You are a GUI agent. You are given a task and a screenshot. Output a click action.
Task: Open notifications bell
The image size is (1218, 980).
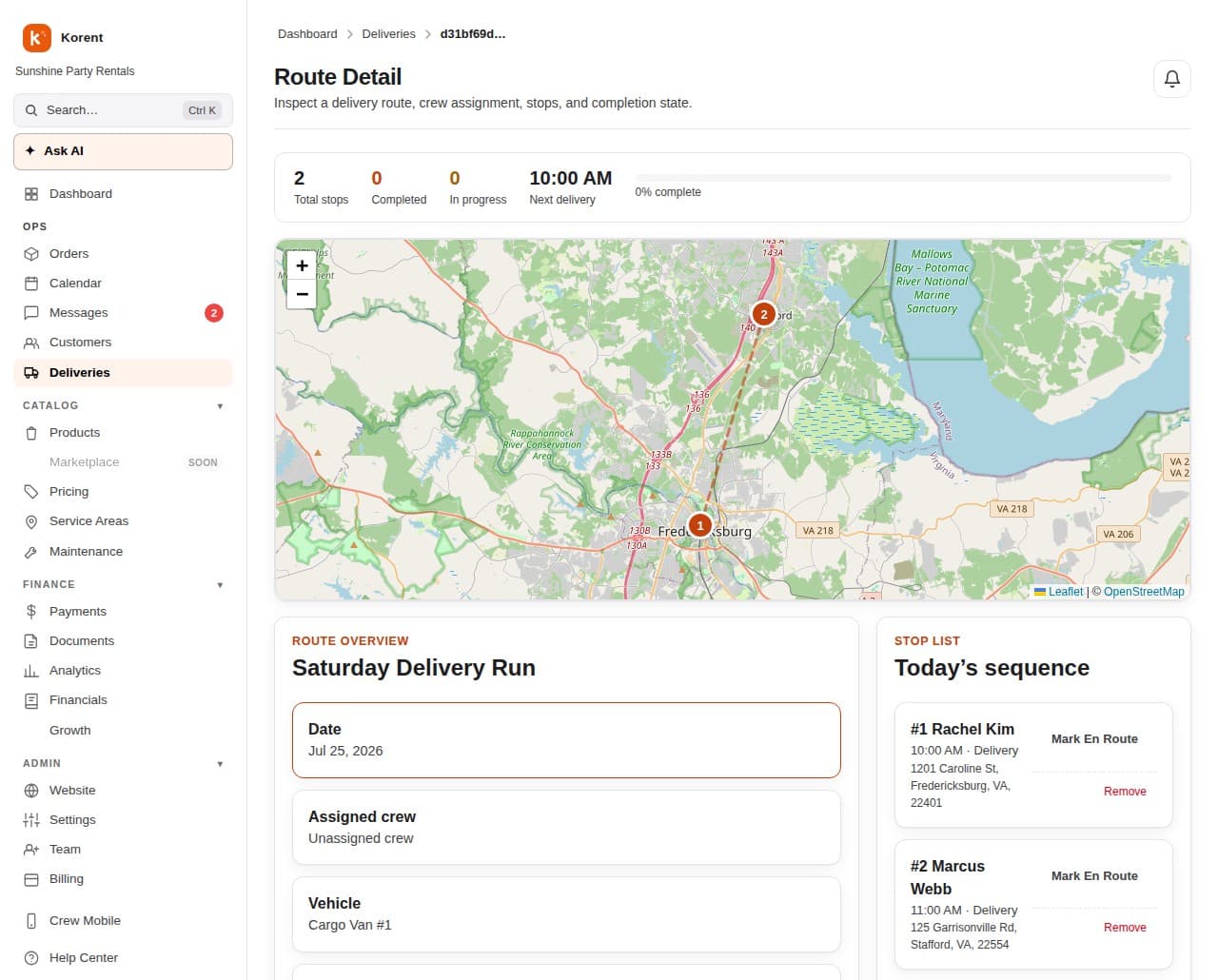1172,79
